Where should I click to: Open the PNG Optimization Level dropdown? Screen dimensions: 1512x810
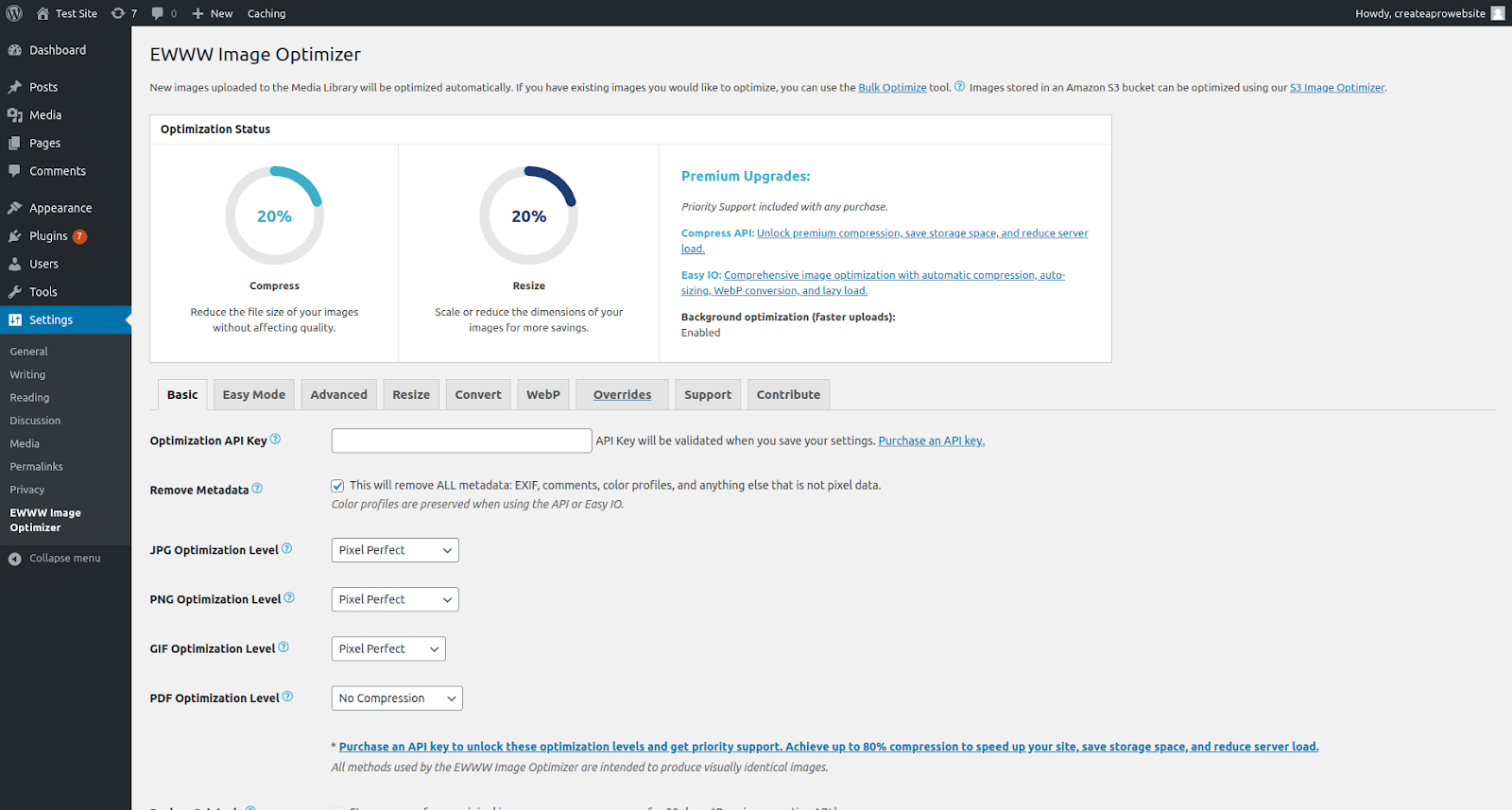pyautogui.click(x=395, y=599)
